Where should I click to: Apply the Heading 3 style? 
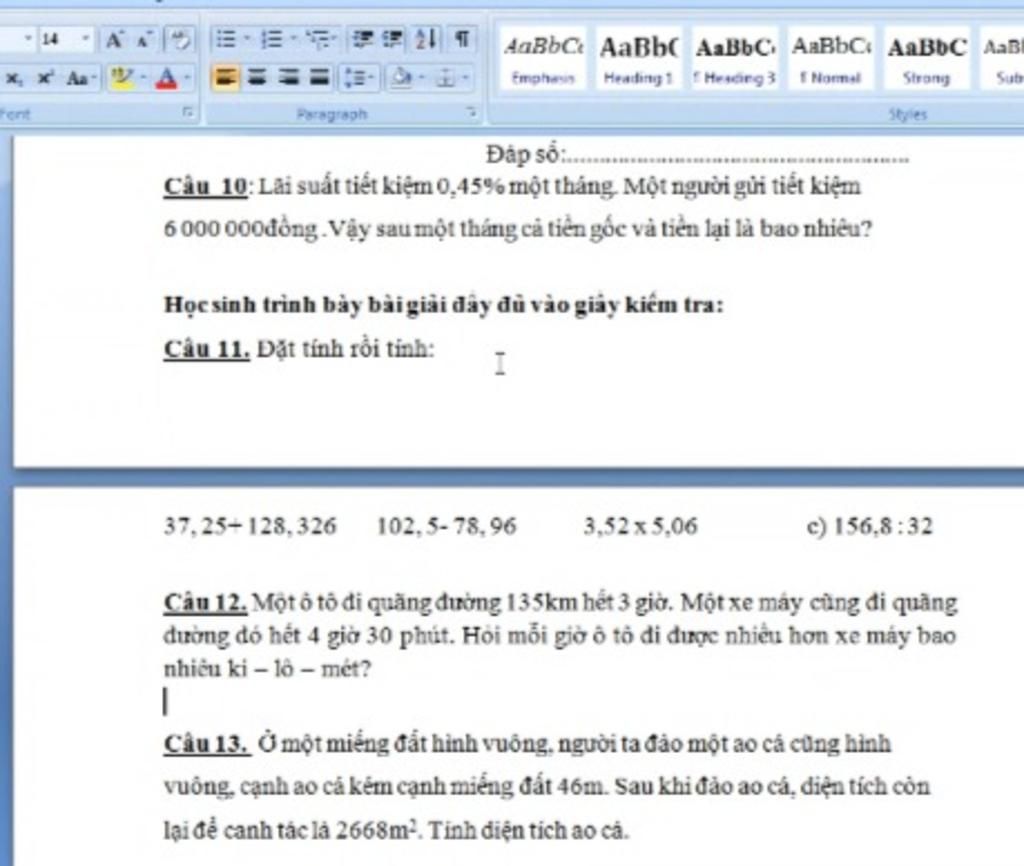click(x=735, y=60)
